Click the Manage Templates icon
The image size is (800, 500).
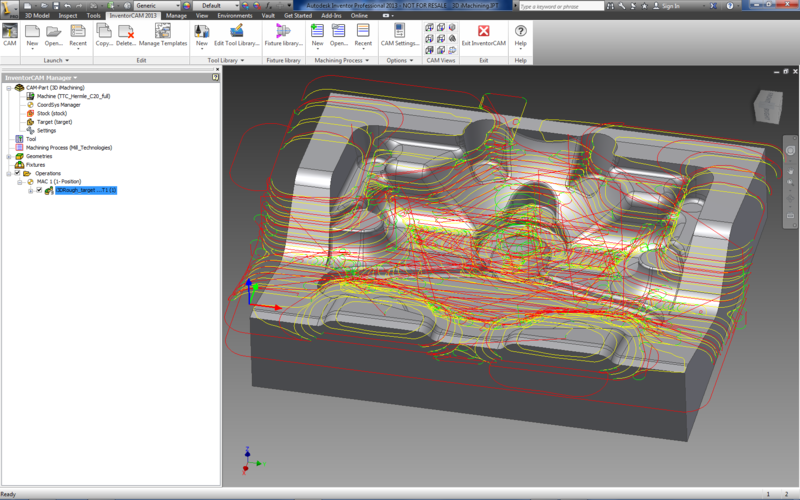point(162,33)
